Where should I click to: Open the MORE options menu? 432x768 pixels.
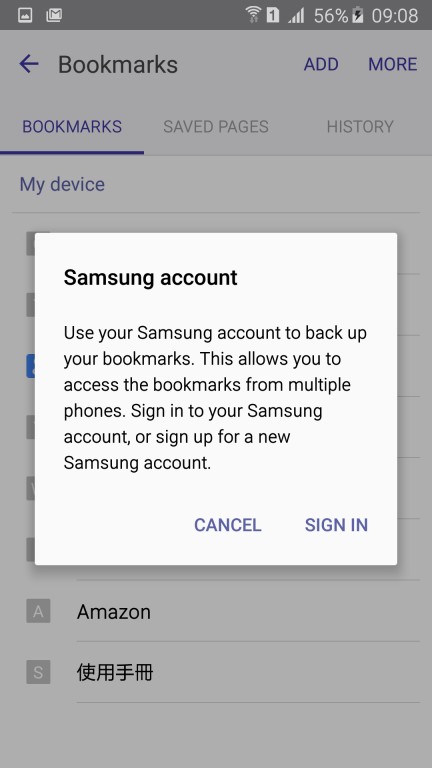point(393,64)
